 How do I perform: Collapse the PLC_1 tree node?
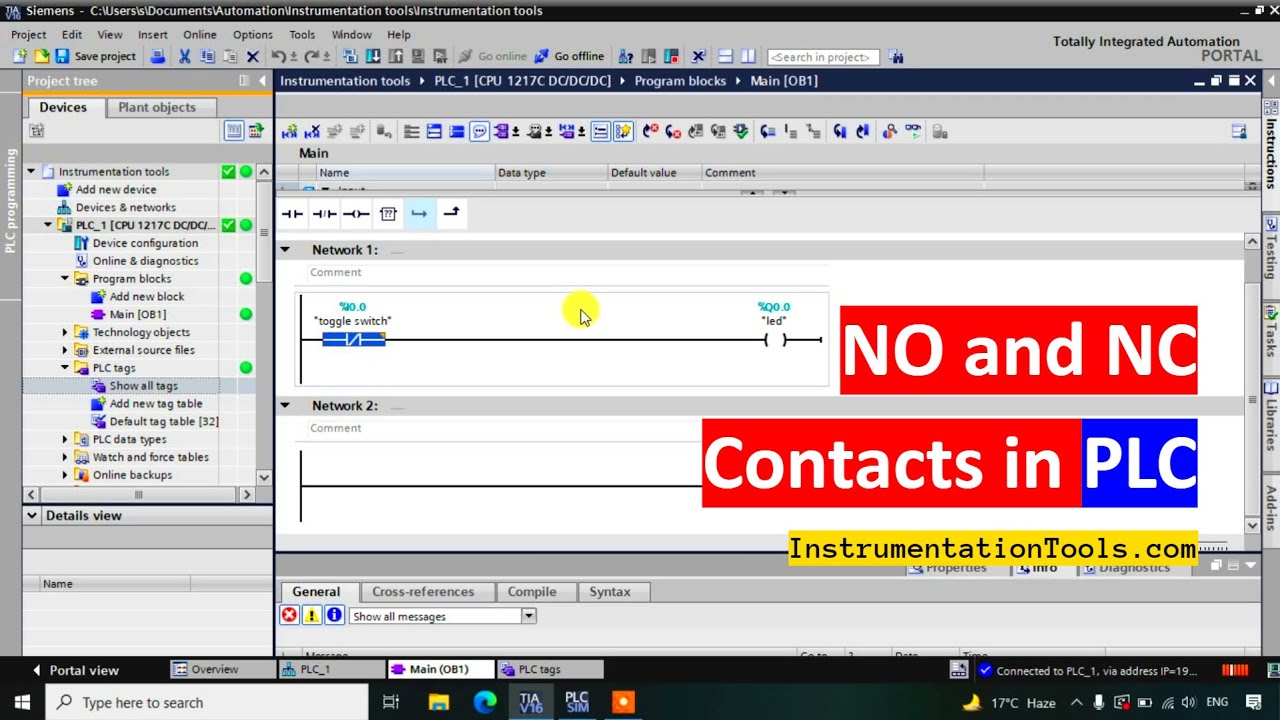pos(48,225)
